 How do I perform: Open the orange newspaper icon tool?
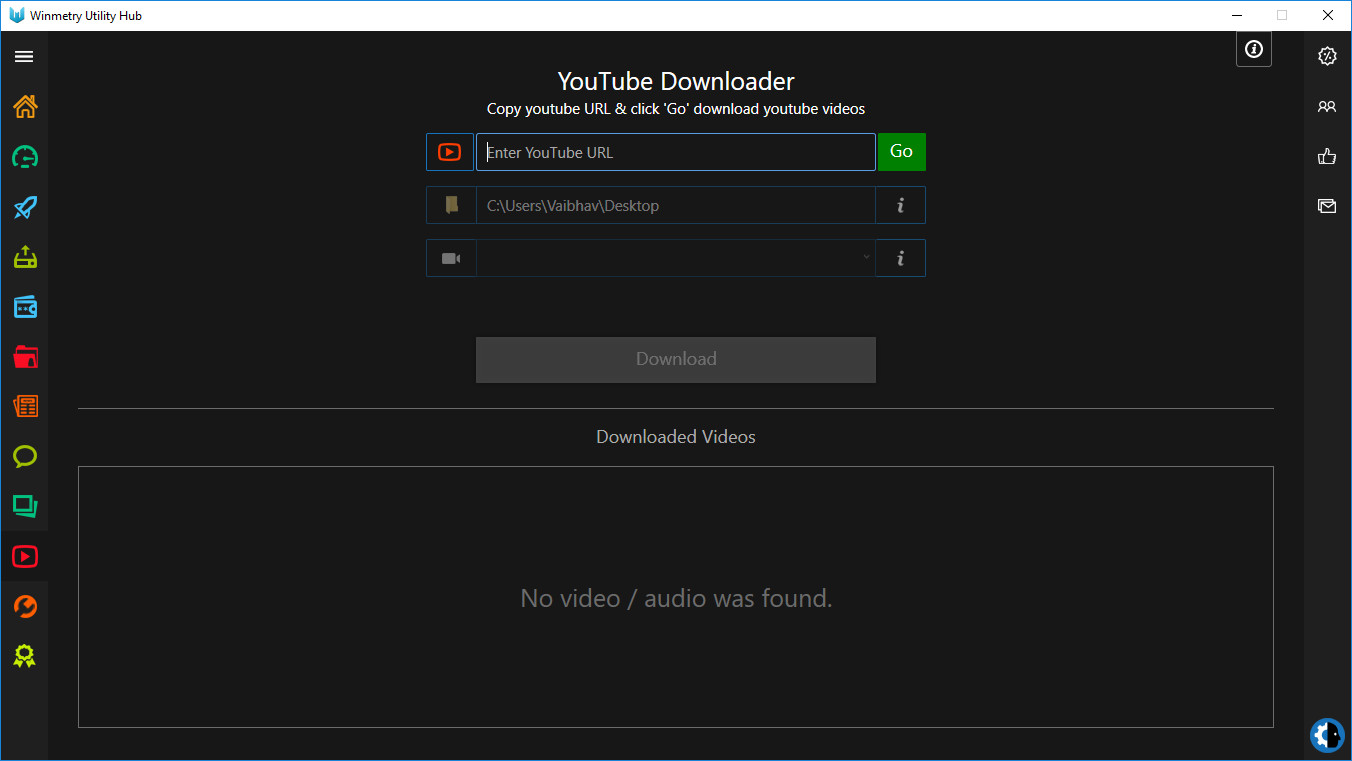pos(25,407)
